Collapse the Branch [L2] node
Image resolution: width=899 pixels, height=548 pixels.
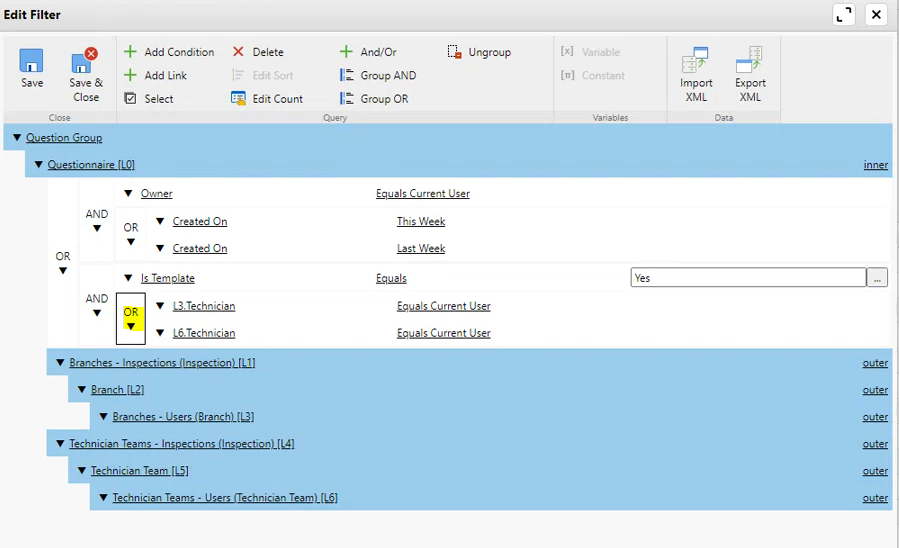(x=82, y=390)
